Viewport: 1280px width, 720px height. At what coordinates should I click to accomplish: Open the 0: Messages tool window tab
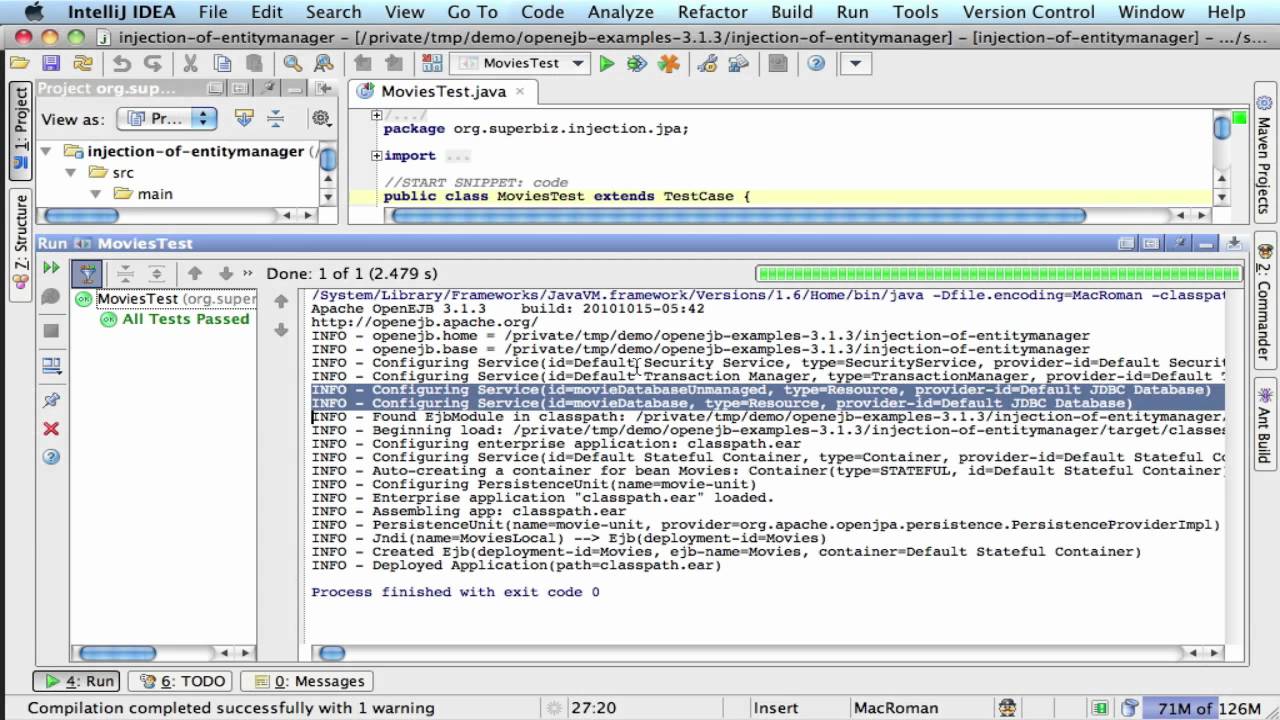click(309, 681)
